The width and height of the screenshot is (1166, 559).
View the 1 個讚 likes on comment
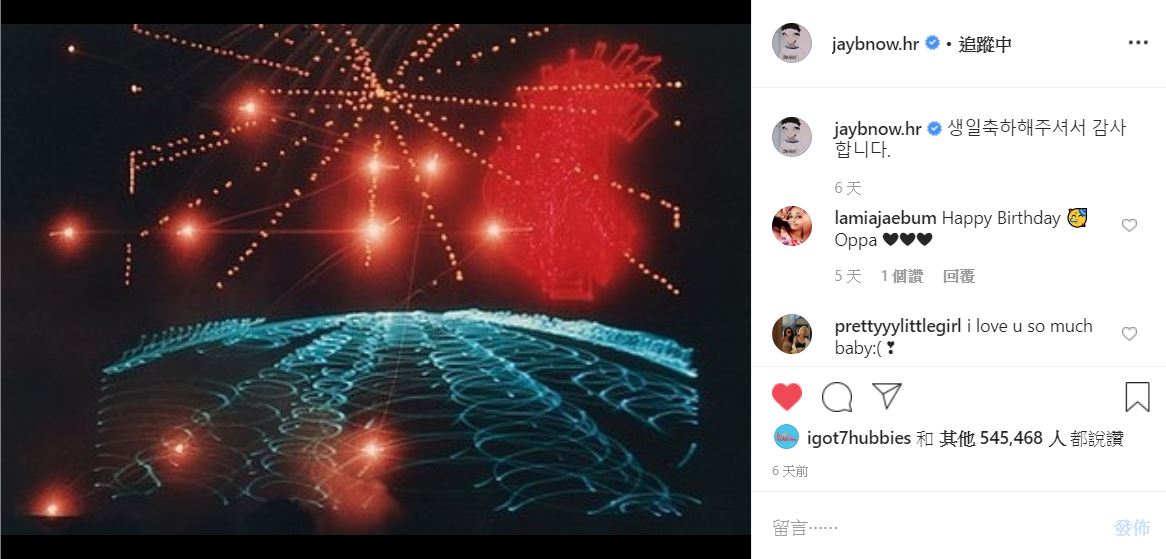pos(902,277)
